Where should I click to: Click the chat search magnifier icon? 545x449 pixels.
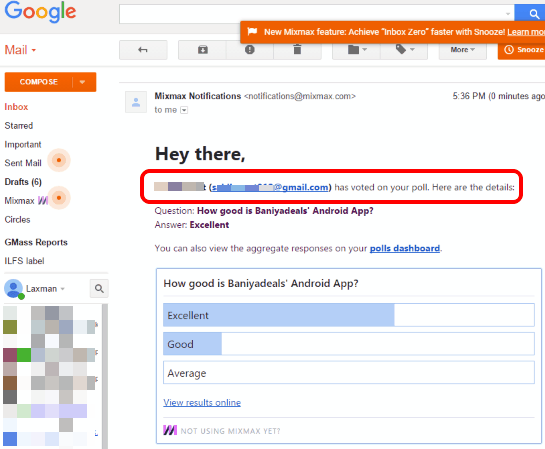click(x=99, y=288)
